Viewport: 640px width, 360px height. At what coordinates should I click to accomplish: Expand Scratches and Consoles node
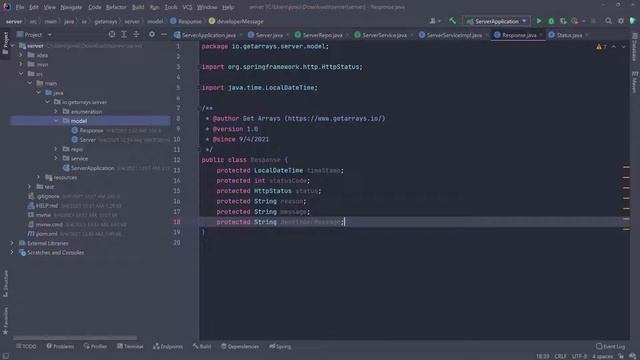coord(12,252)
